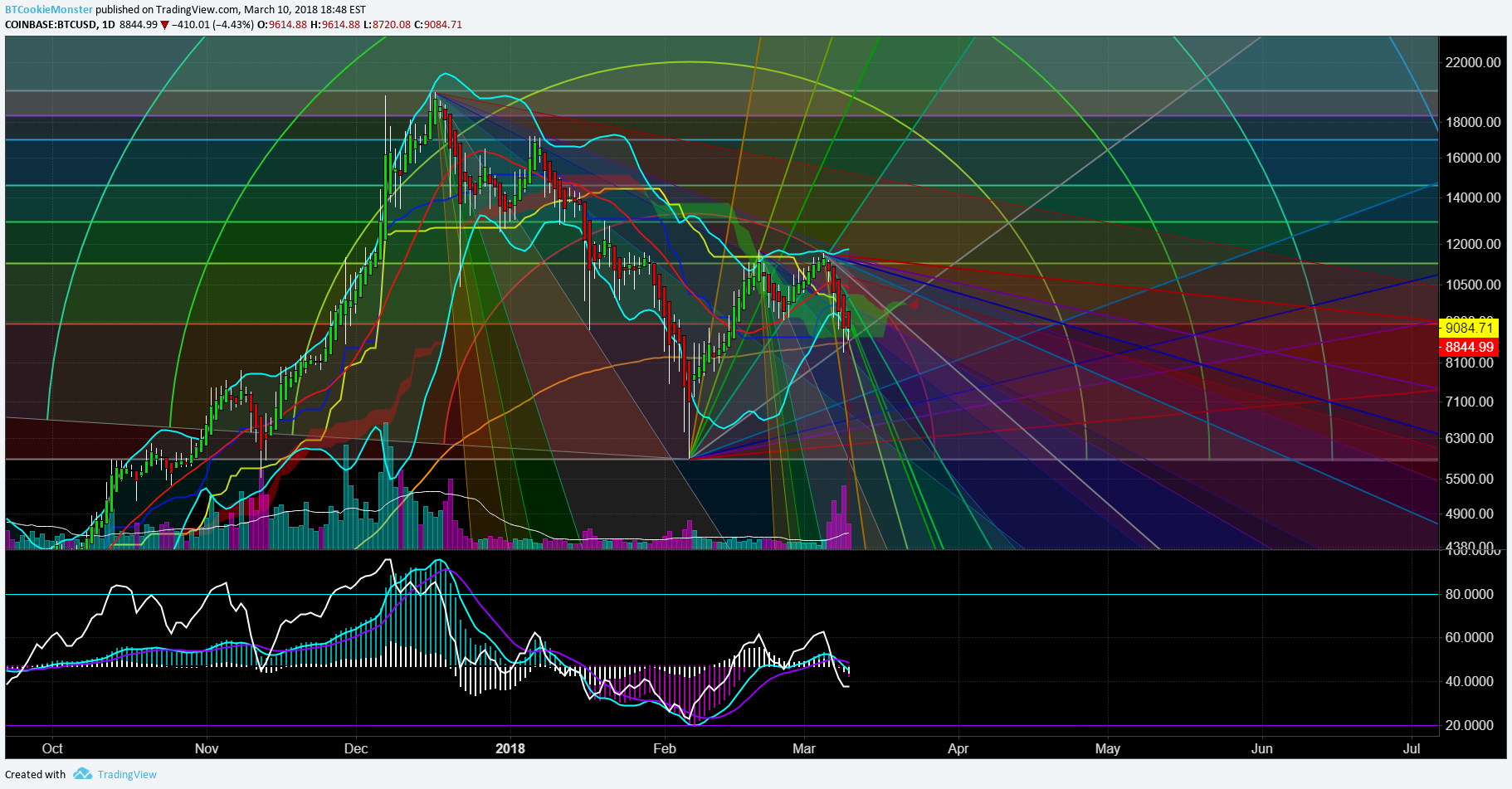Click the 18000.00 price axis value

click(1472, 122)
